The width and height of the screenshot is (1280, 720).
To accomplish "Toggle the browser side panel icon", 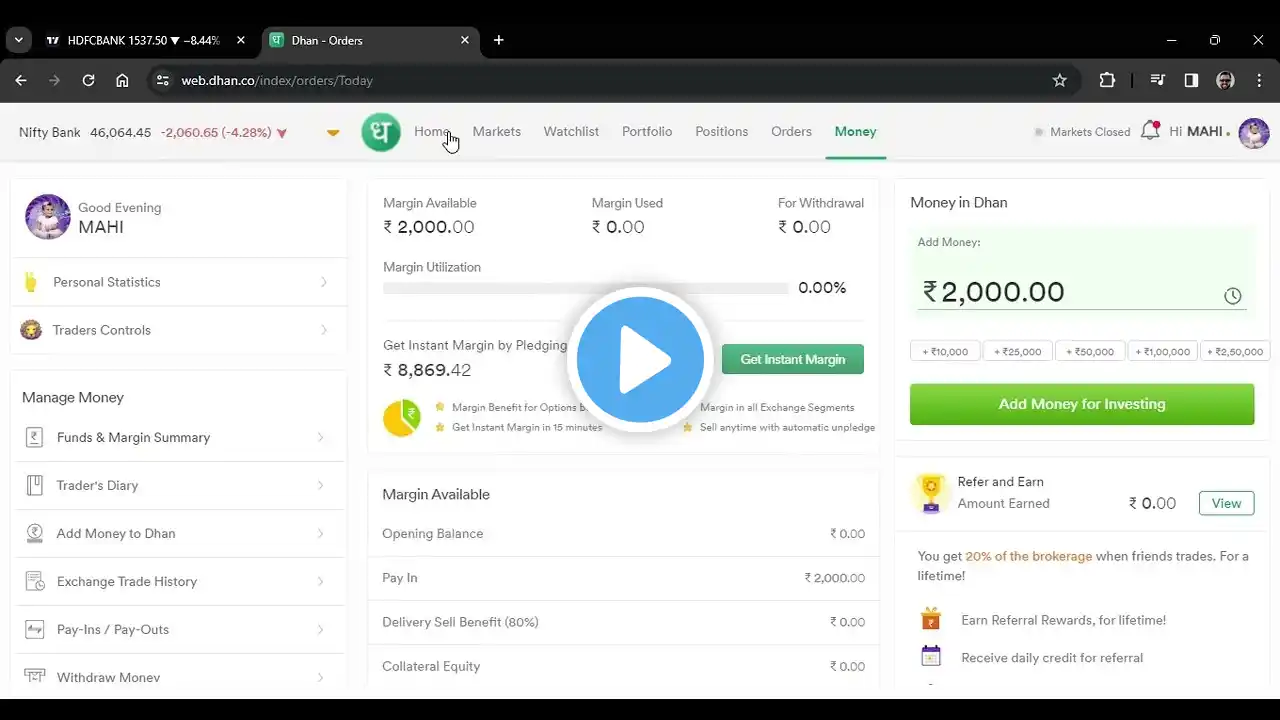I will pyautogui.click(x=1191, y=80).
